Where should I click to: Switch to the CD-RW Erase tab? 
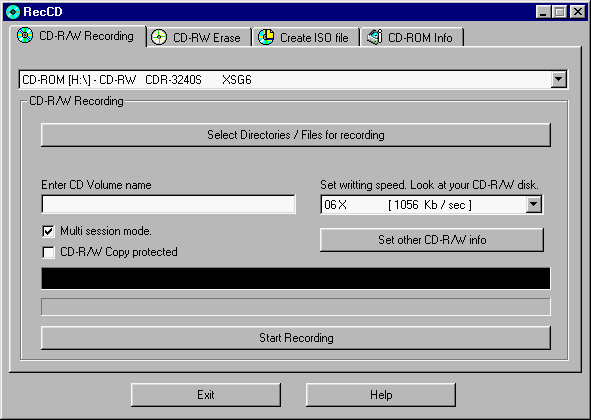tap(199, 37)
